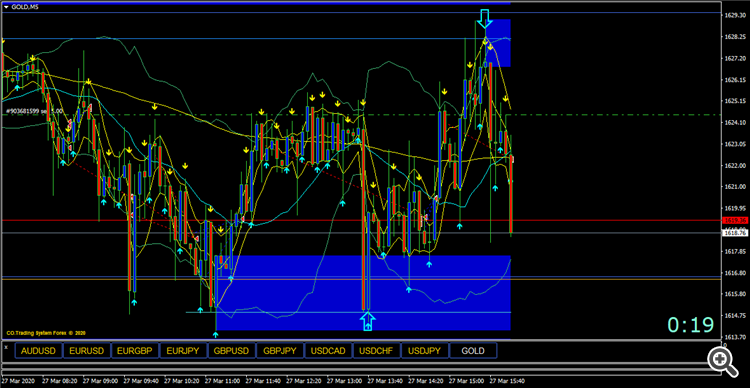Switch chart to EURUSD
The image size is (750, 388).
pos(87,351)
